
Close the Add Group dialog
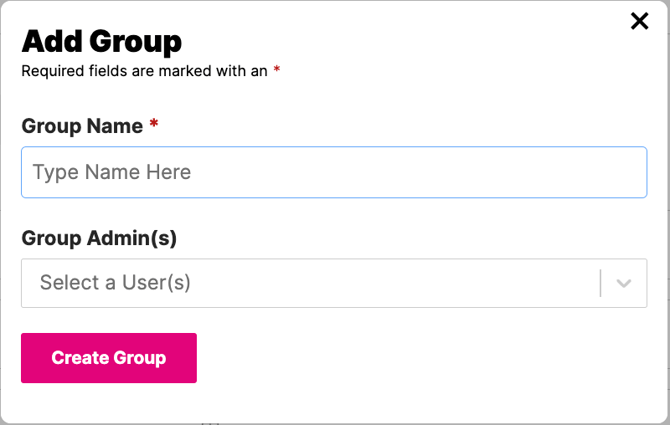pos(639,21)
